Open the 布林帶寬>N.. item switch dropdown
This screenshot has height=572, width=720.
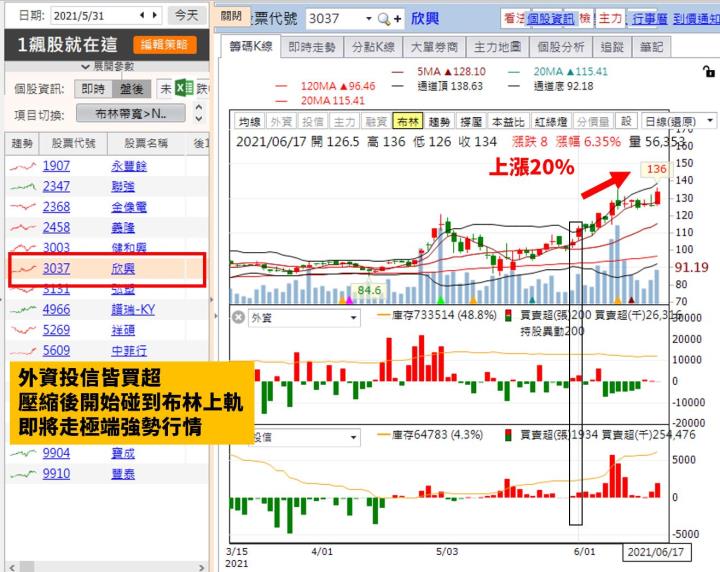pos(131,113)
